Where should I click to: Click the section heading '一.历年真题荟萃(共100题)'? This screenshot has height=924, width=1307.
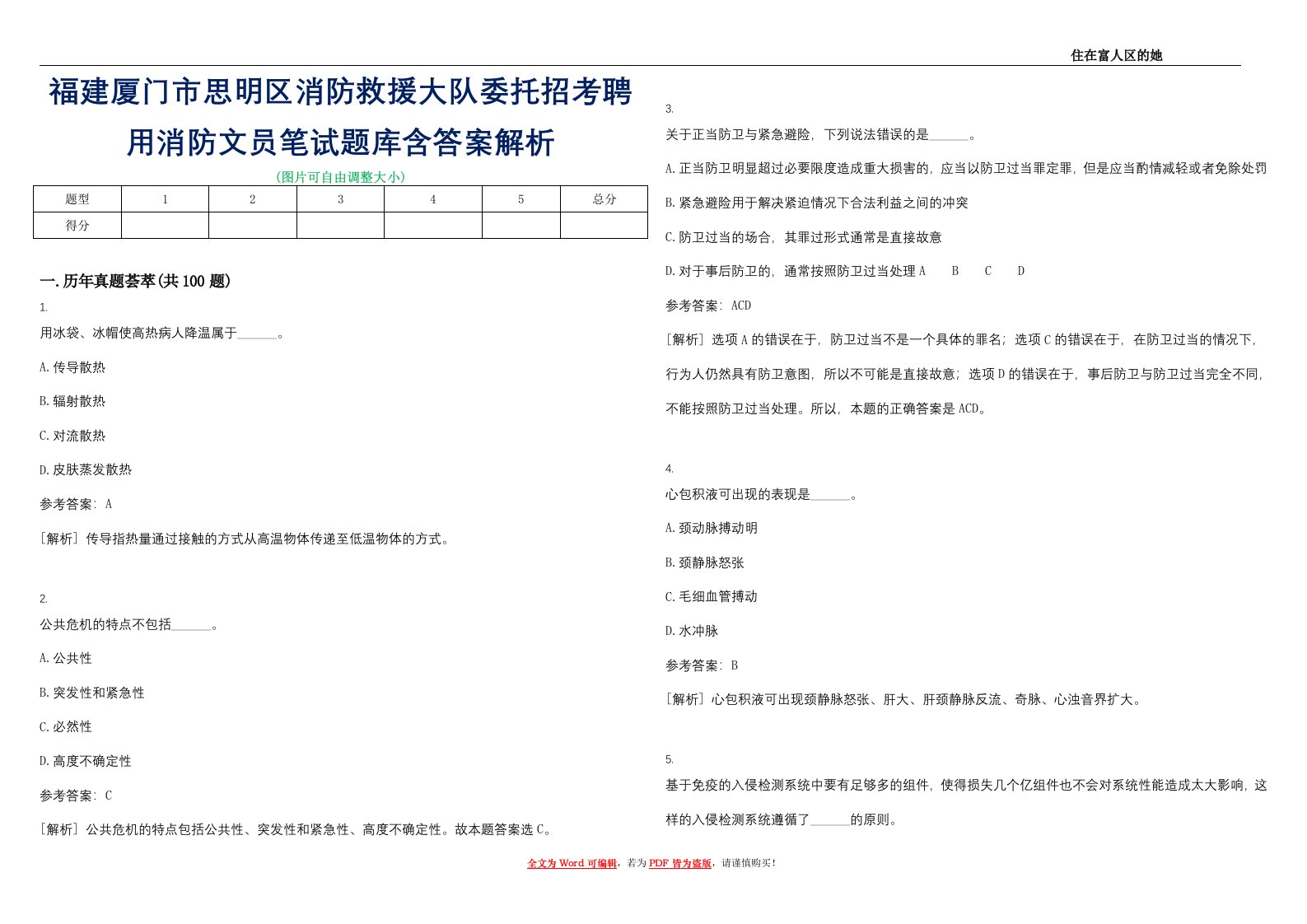pyautogui.click(x=135, y=281)
